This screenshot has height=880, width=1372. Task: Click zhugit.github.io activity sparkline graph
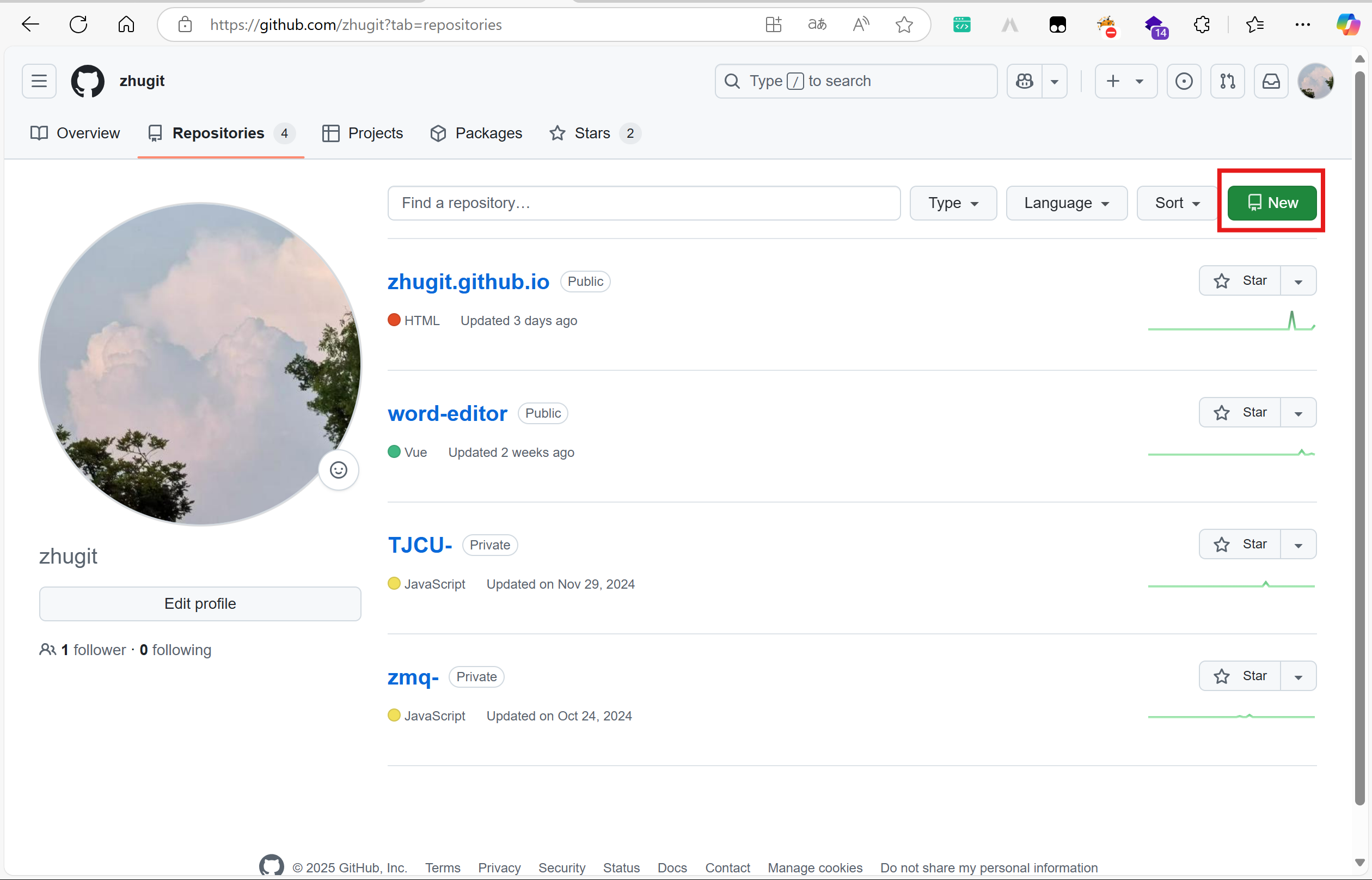[x=1232, y=321]
